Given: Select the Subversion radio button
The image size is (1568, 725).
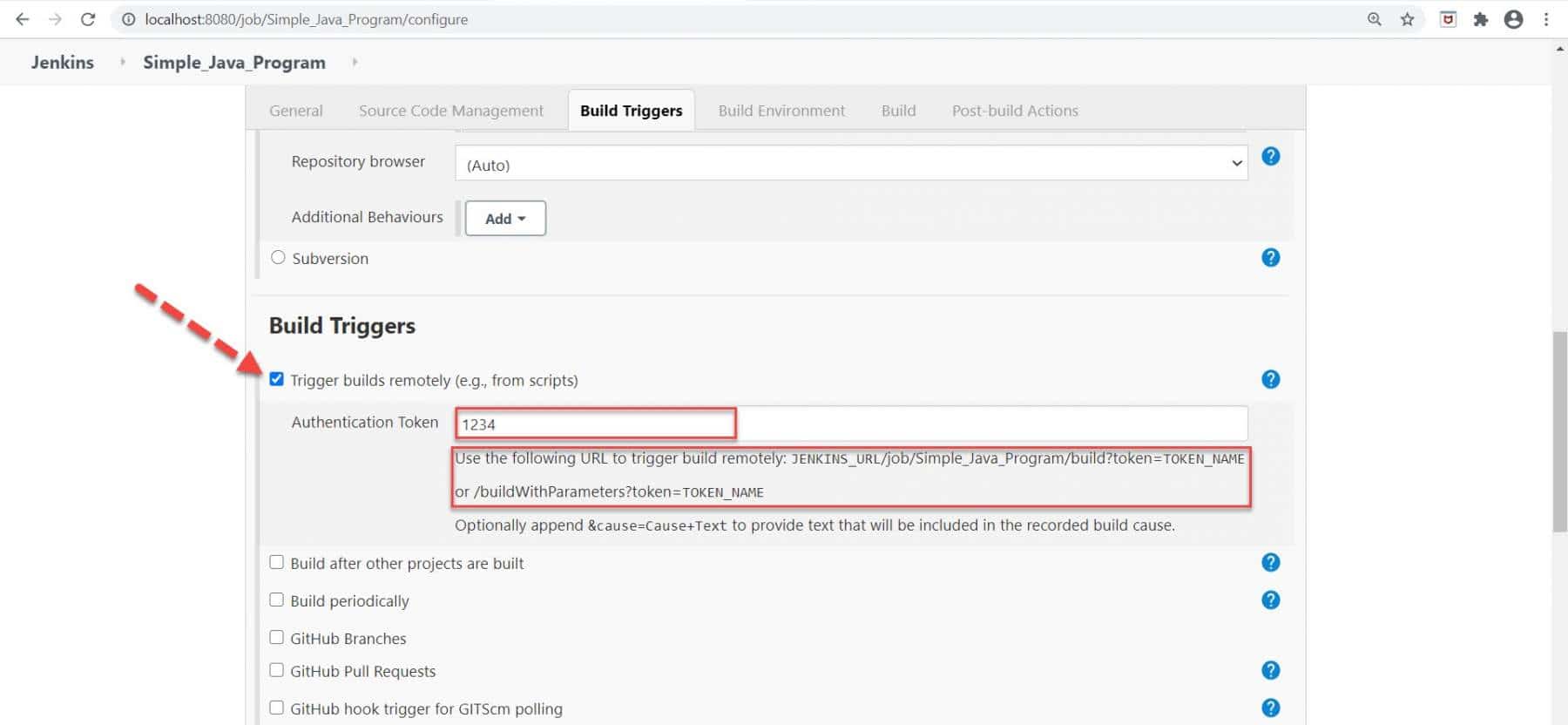Looking at the screenshot, I should coord(278,257).
